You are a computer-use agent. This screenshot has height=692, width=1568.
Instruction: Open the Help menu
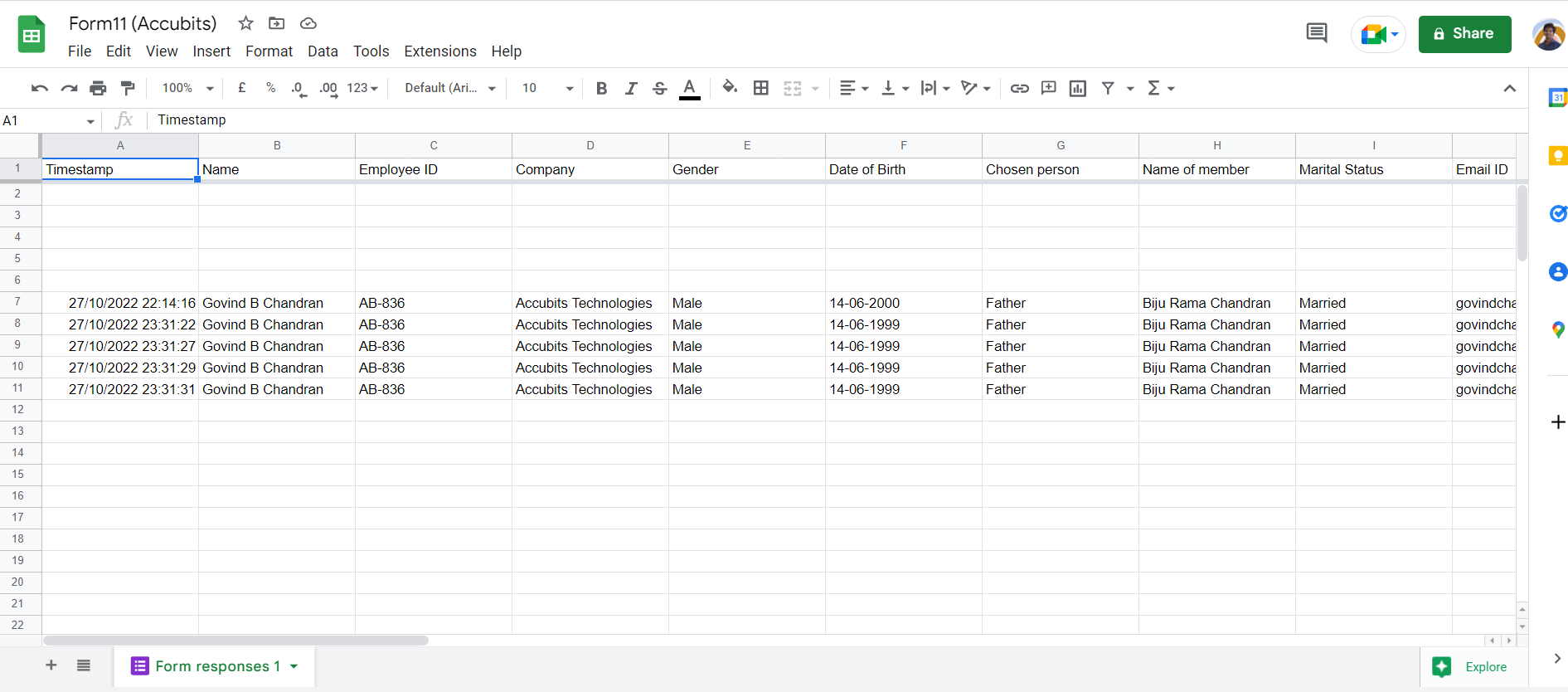click(x=506, y=51)
